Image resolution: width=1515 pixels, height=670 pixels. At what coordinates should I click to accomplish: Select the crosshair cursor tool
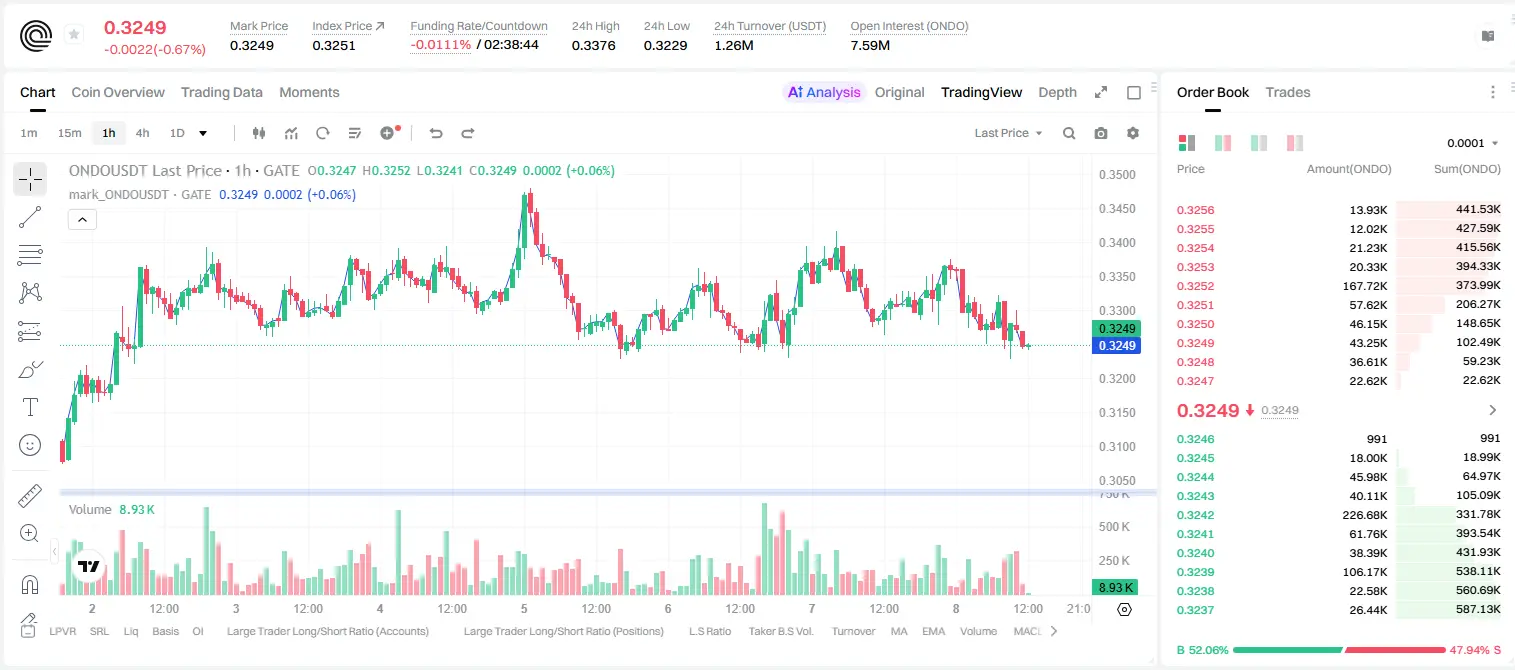(x=30, y=179)
